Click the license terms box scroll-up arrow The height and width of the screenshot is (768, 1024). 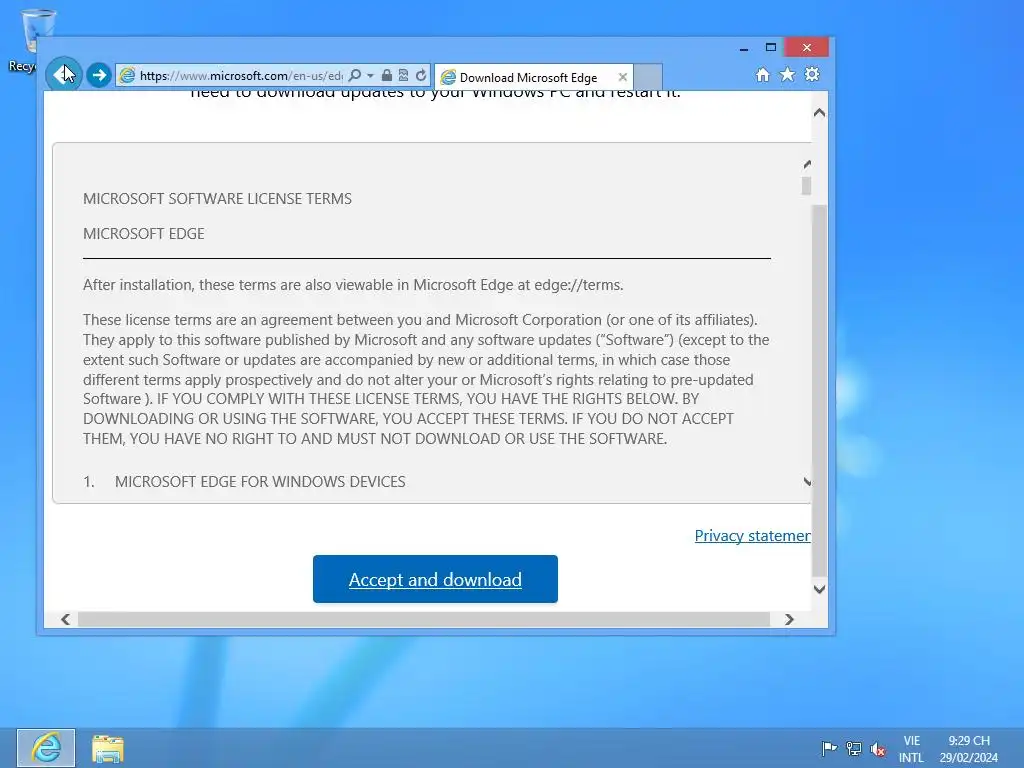(807, 164)
